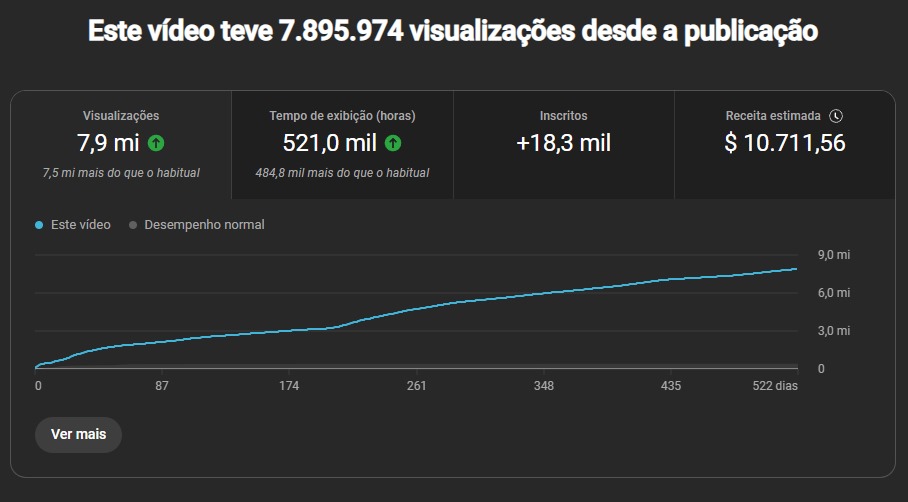This screenshot has height=502, width=908.
Task: Click the 9,0 mi y-axis label
Action: point(834,255)
